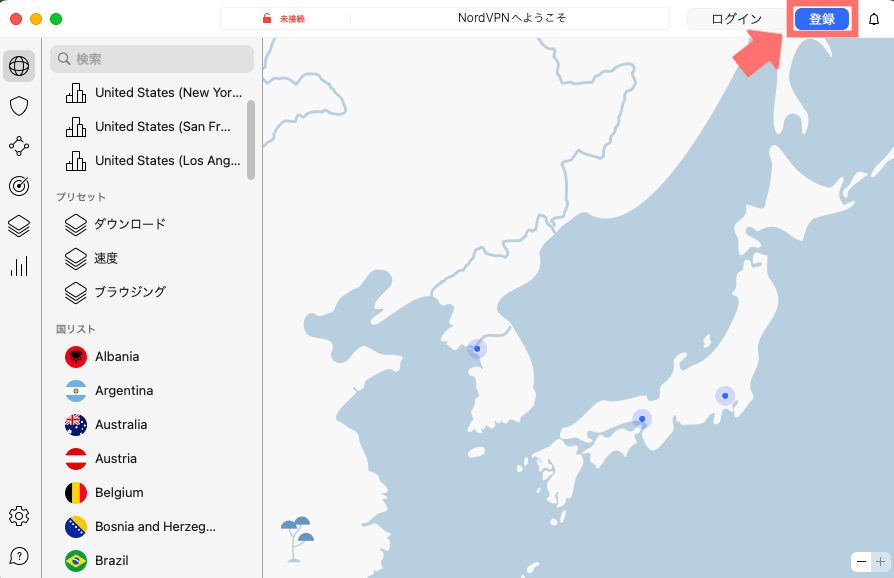Zoom out the map with minus button
Screen dimensions: 894x578
(x=861, y=561)
